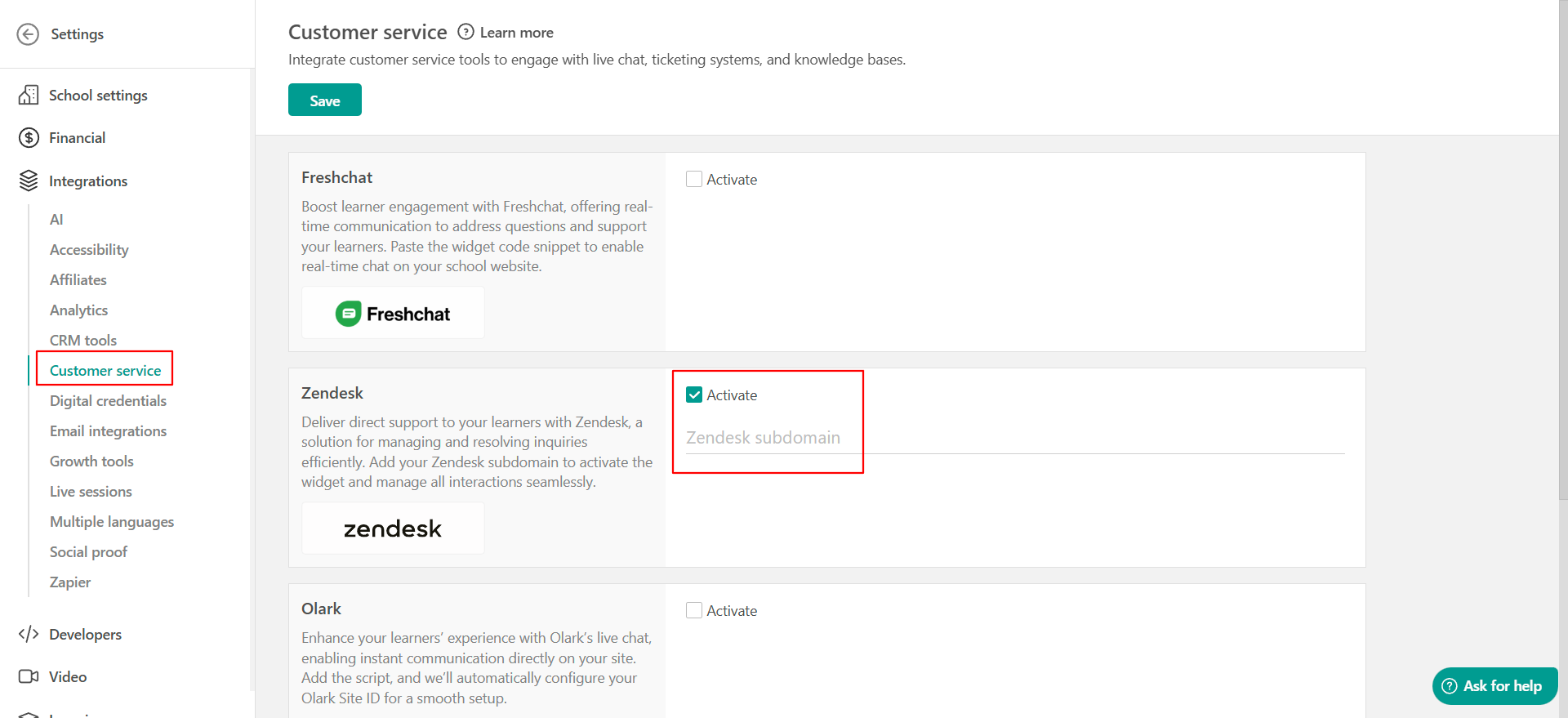Select Live sessions
This screenshot has height=718, width=1568.
pyautogui.click(x=91, y=491)
